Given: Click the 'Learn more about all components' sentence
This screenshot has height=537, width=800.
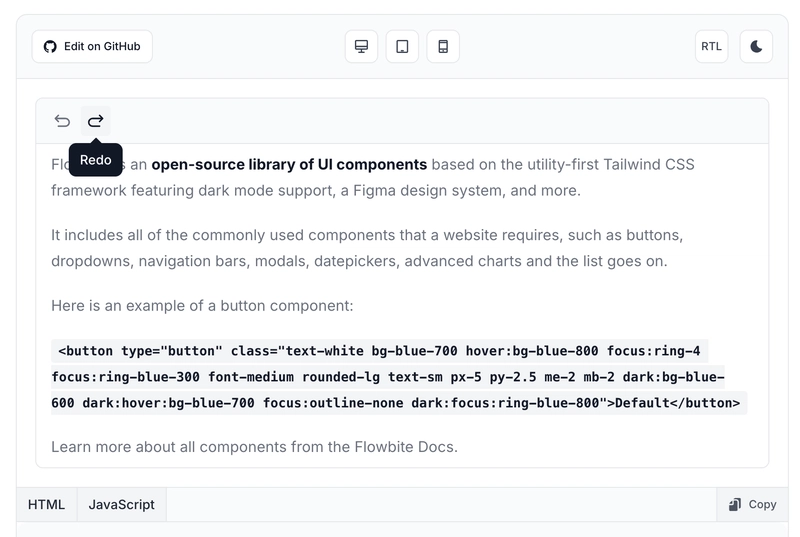Looking at the screenshot, I should click(254, 447).
